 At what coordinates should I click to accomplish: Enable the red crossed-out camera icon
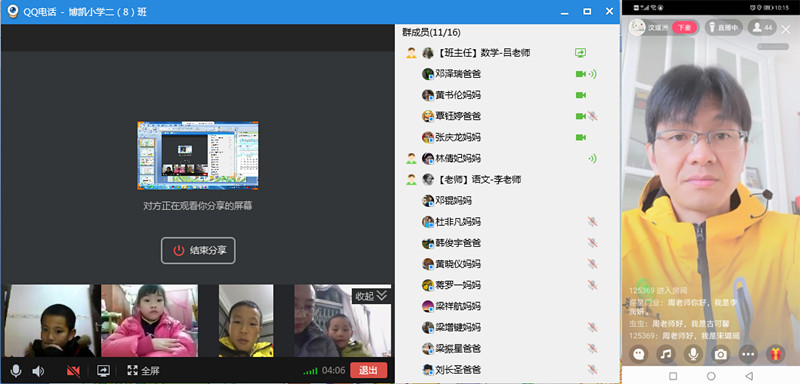[x=73, y=371]
